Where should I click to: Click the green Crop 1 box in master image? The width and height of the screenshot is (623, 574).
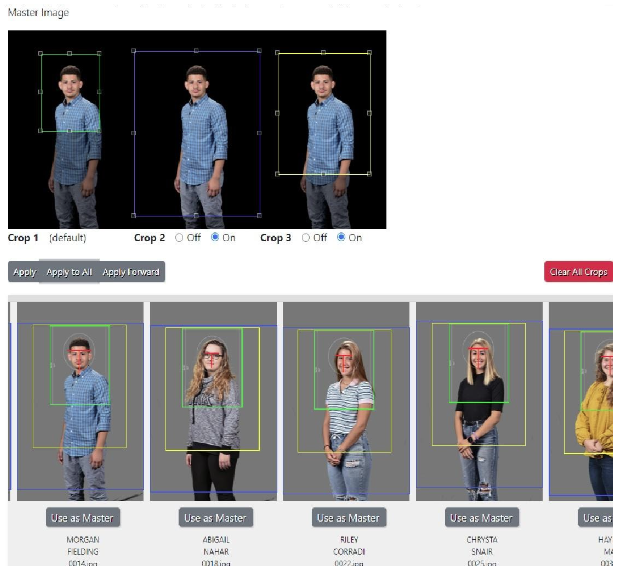coord(70,92)
